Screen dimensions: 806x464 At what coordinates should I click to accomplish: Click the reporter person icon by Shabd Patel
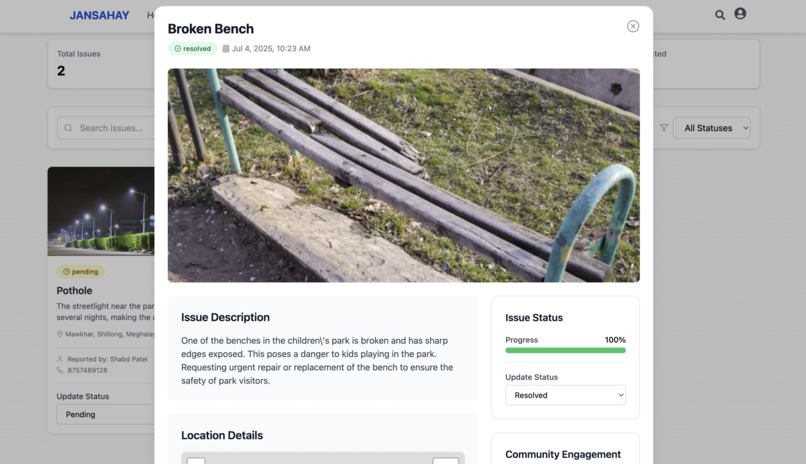[x=60, y=359]
